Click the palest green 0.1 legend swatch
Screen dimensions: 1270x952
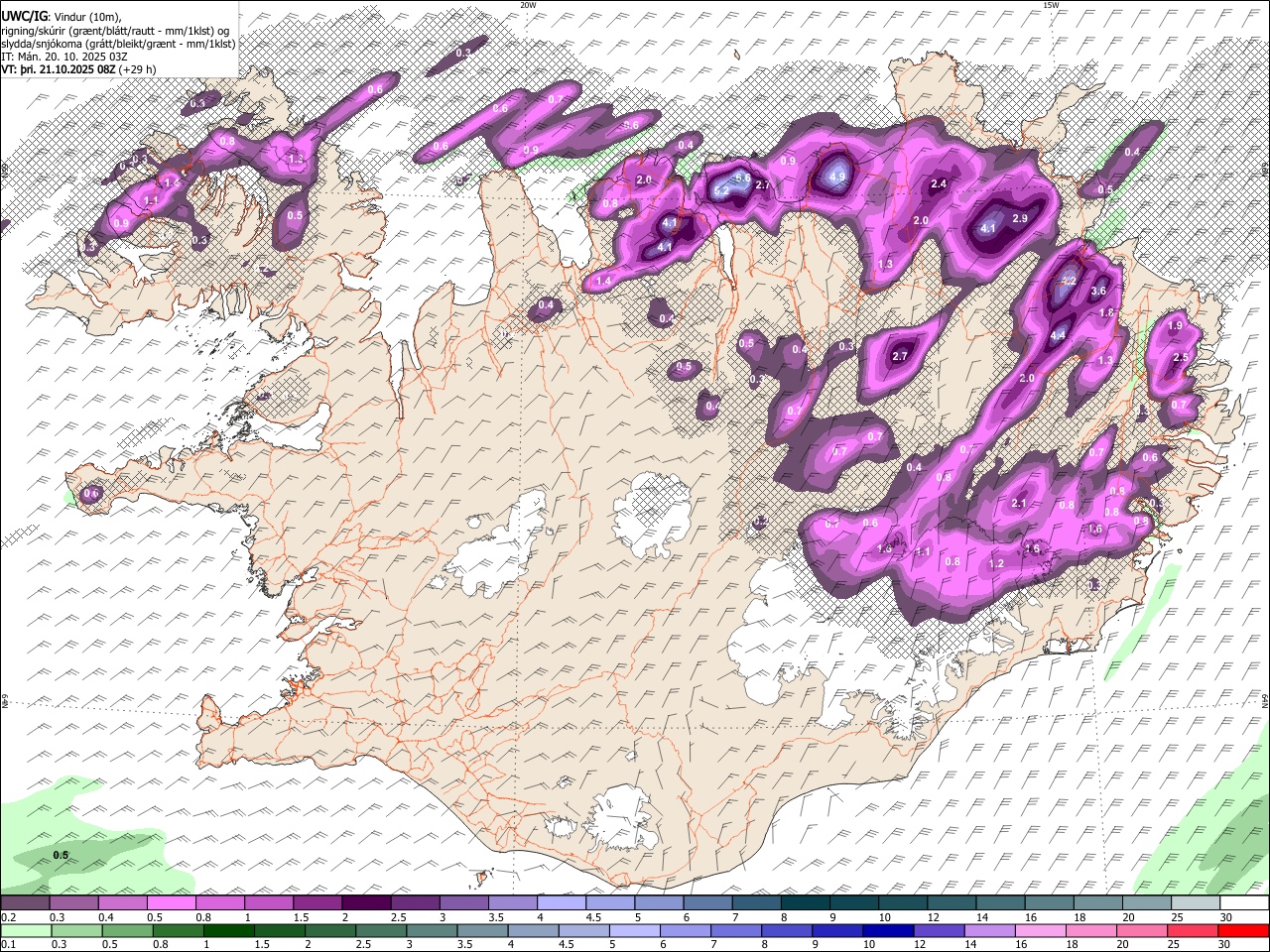point(25,930)
